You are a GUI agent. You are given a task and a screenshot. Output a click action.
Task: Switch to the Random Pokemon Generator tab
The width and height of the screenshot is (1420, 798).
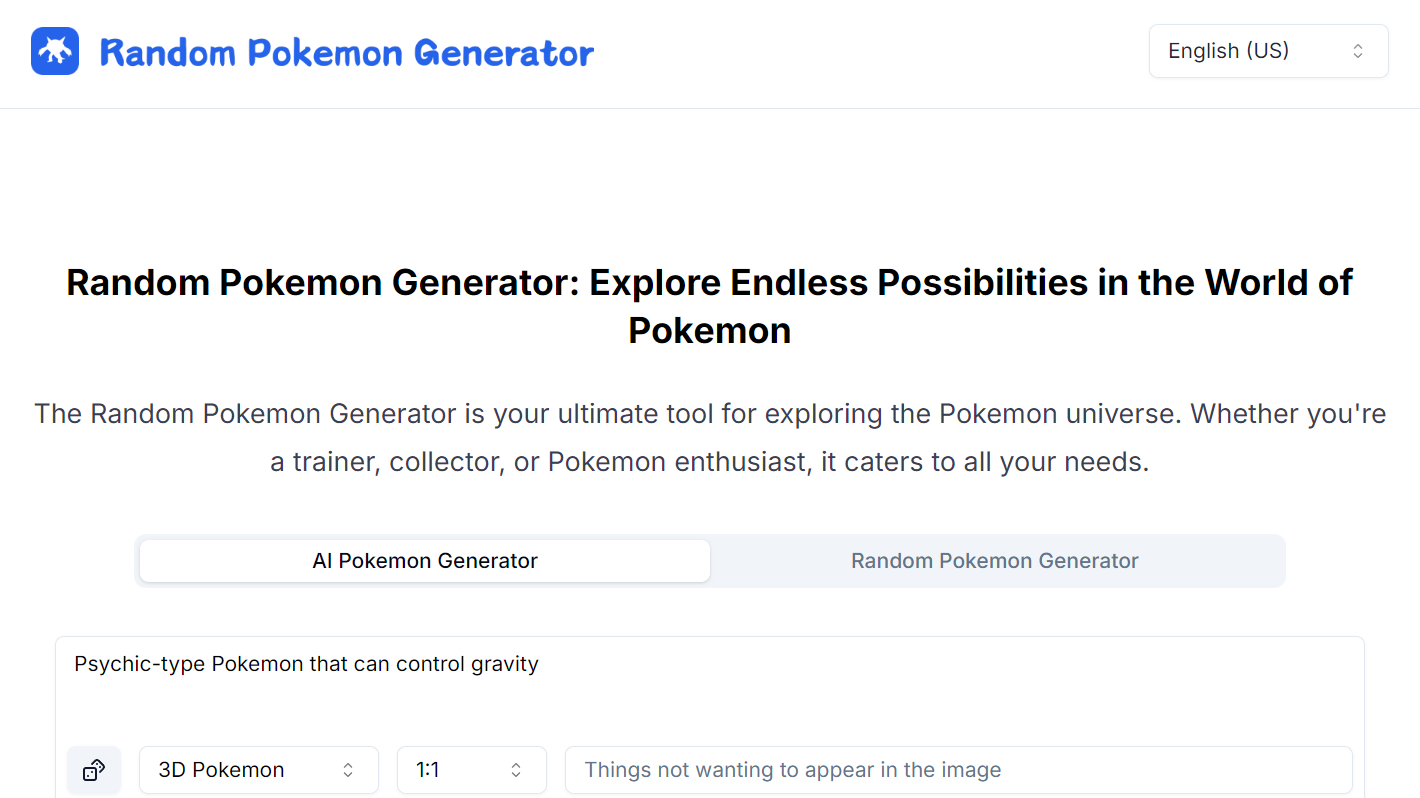(994, 560)
